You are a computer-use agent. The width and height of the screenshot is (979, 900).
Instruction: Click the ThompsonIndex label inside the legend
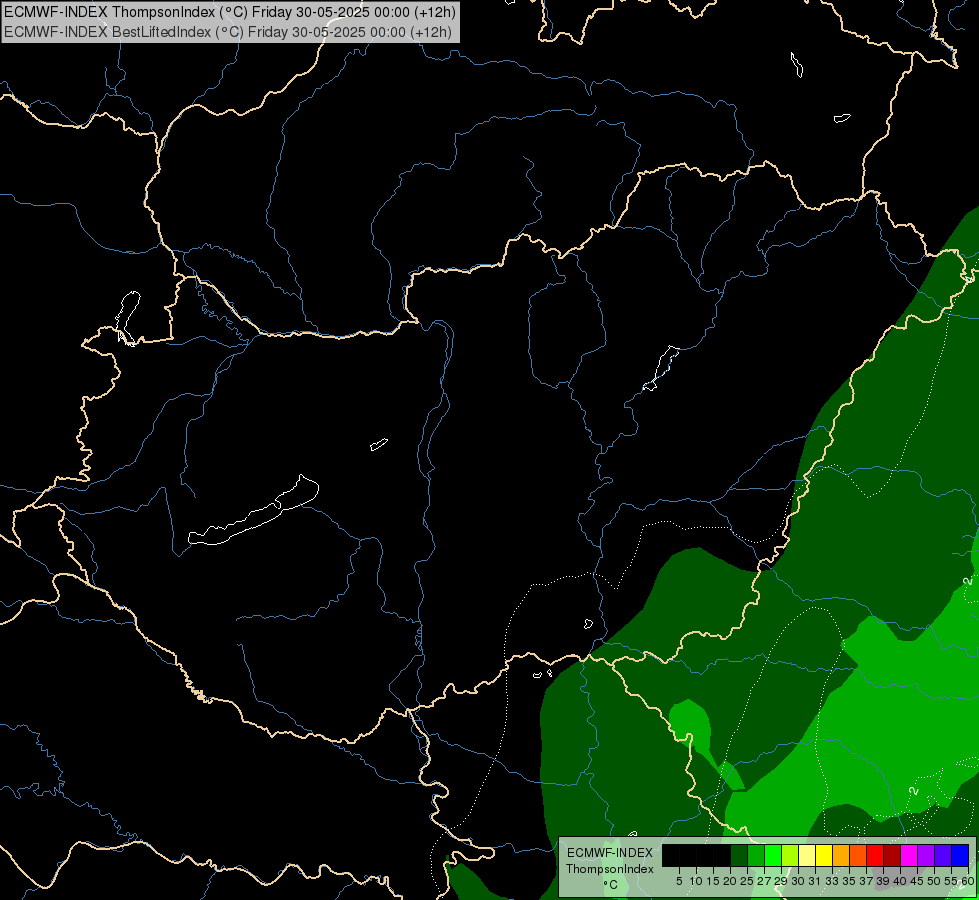tap(610, 869)
